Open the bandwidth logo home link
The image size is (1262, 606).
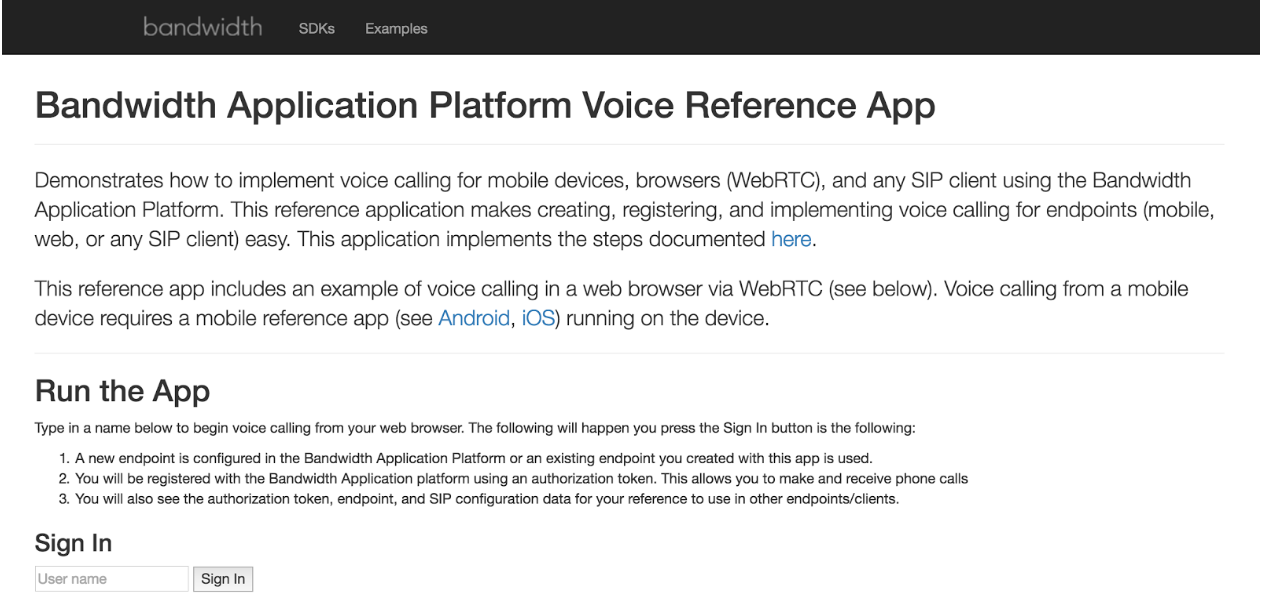[203, 27]
